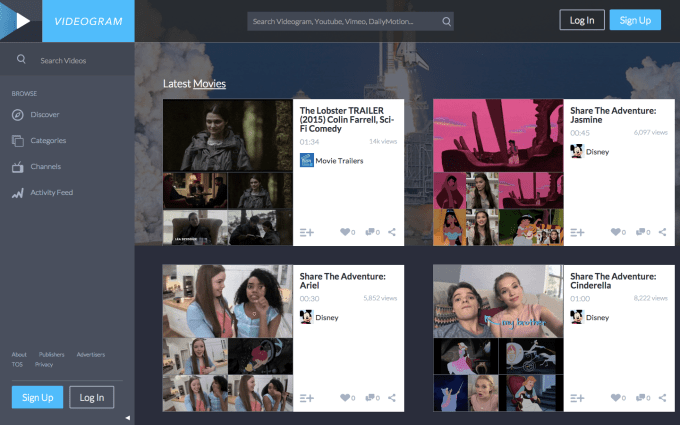The height and width of the screenshot is (425, 680).
Task: Open the TOS footer link
Action: pos(17,364)
